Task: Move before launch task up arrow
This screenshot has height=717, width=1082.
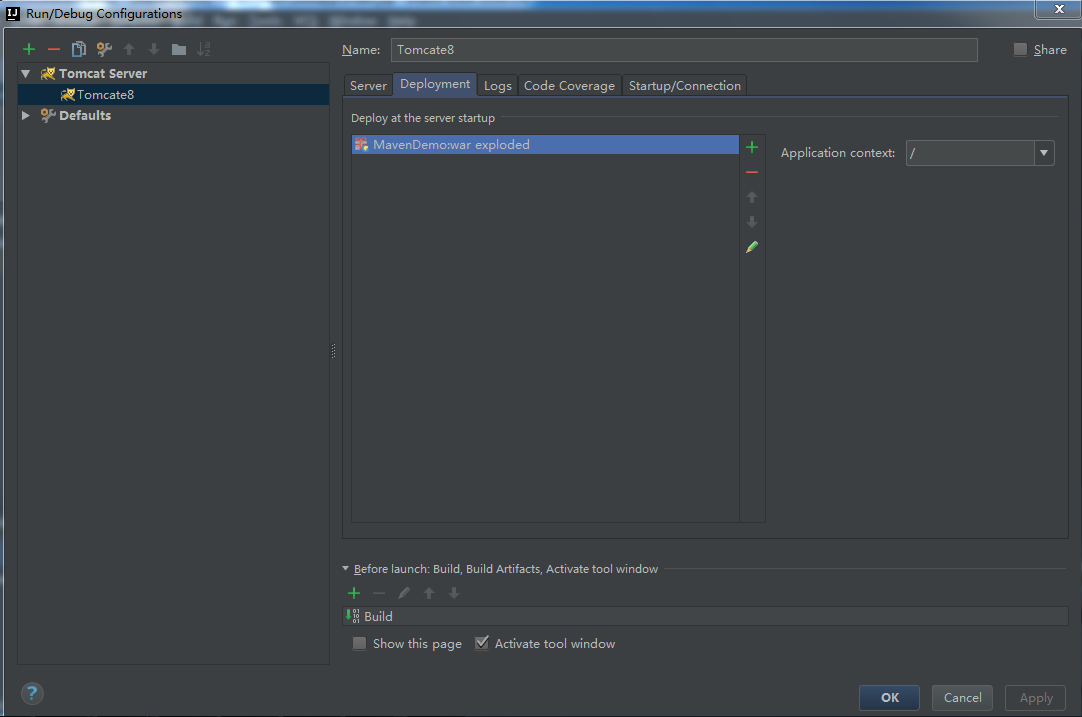Action: (x=429, y=593)
